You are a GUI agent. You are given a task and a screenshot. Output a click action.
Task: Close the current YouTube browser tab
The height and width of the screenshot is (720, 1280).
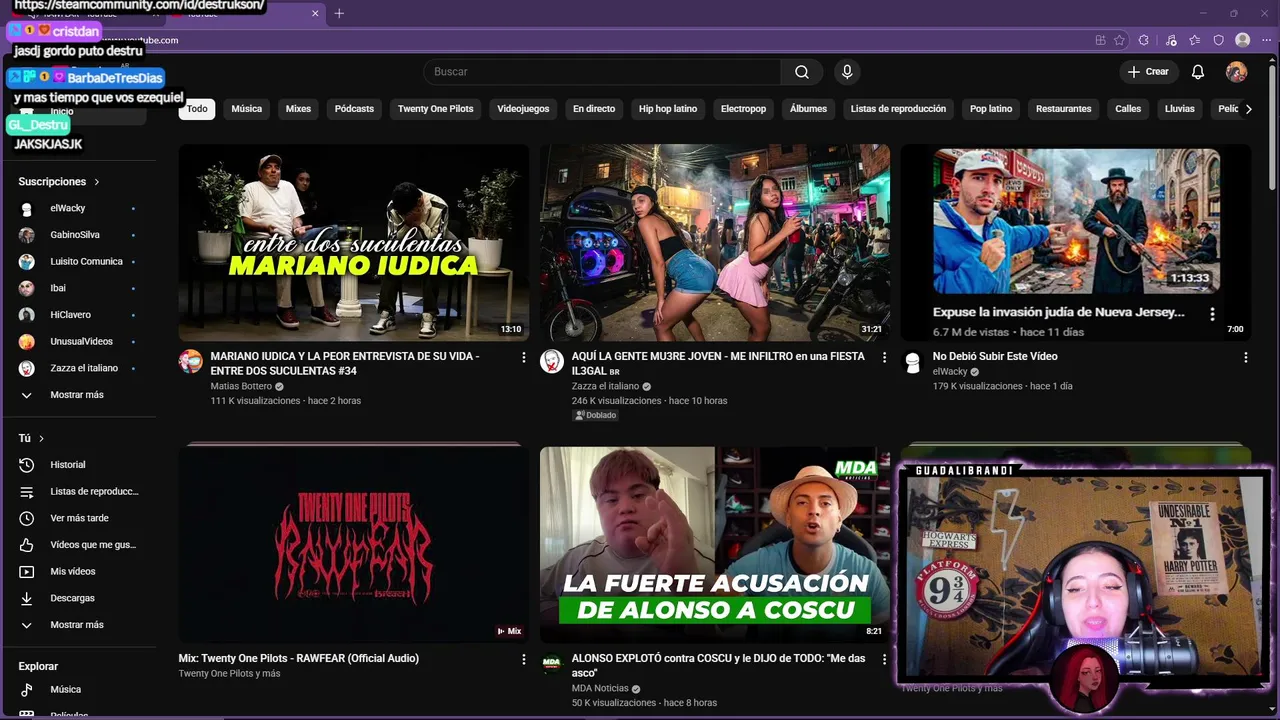pyautogui.click(x=315, y=13)
